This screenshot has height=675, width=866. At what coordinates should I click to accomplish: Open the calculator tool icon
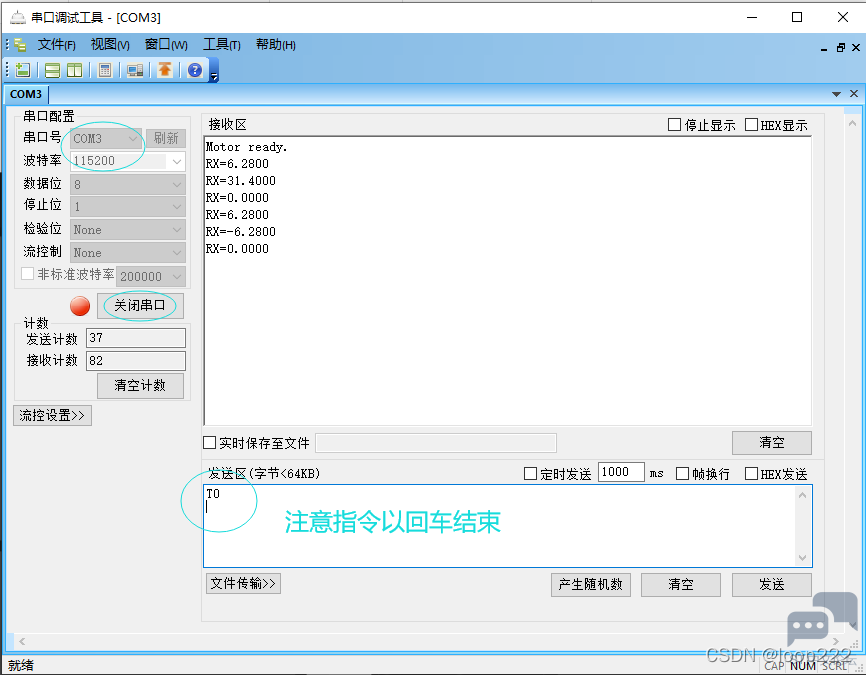pyautogui.click(x=105, y=70)
